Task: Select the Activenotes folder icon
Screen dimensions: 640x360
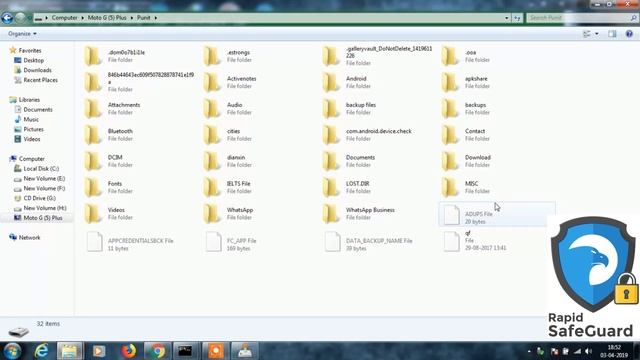Action: tap(212, 82)
